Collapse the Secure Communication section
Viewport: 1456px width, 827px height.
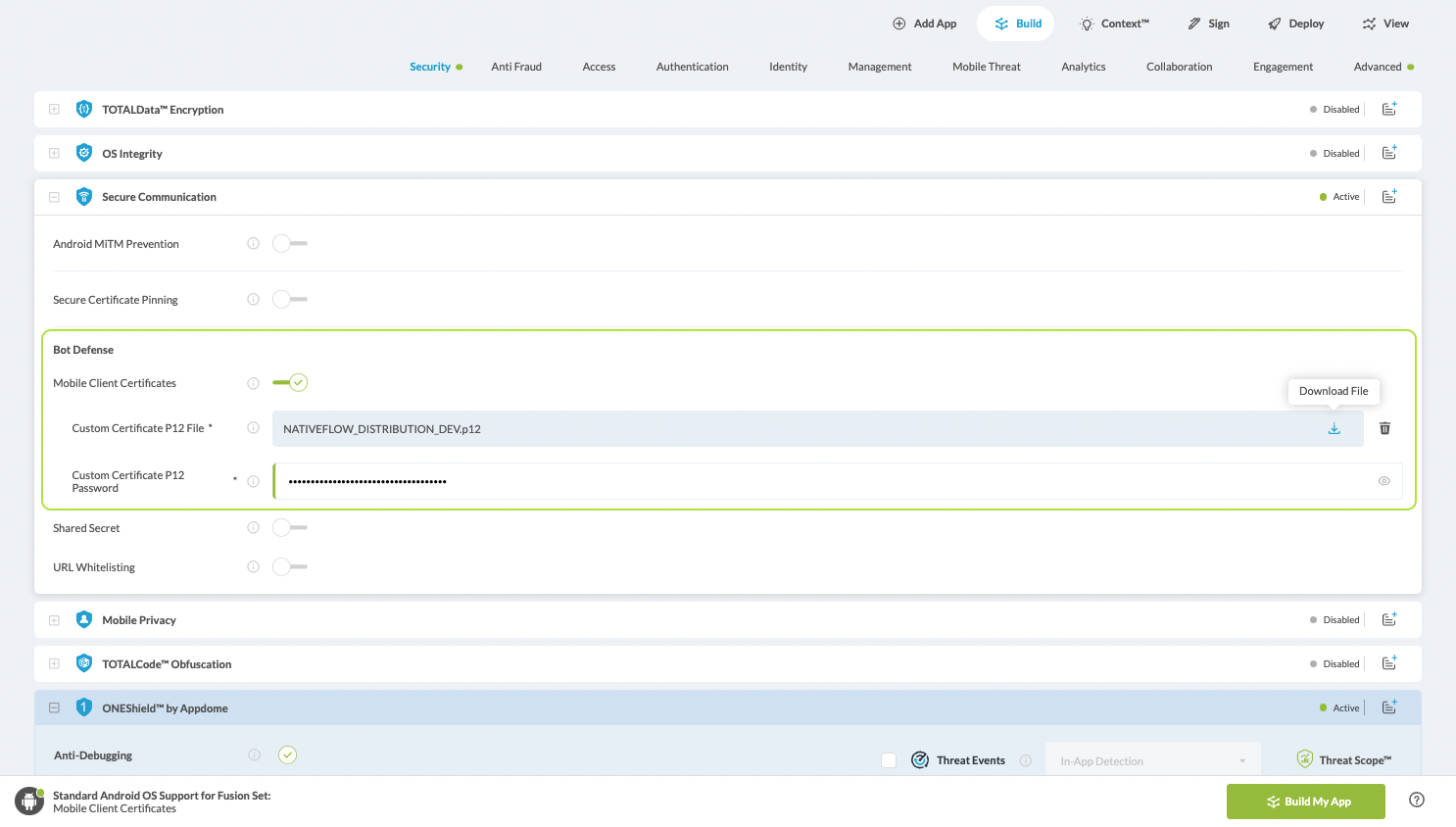coord(54,196)
